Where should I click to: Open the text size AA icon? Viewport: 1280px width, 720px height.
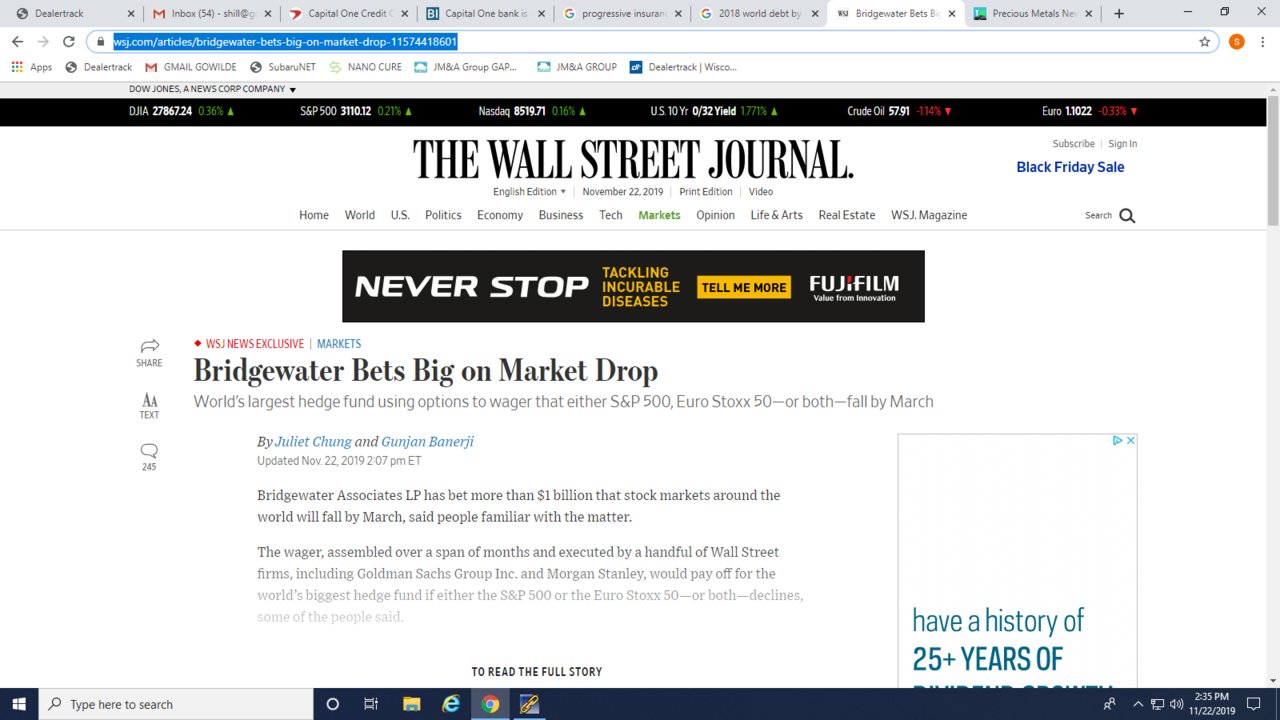pos(149,399)
